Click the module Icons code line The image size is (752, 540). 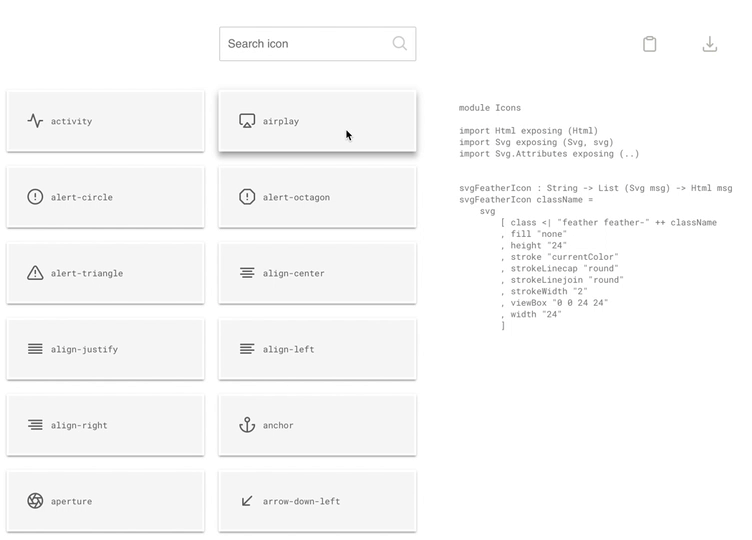tap(490, 108)
